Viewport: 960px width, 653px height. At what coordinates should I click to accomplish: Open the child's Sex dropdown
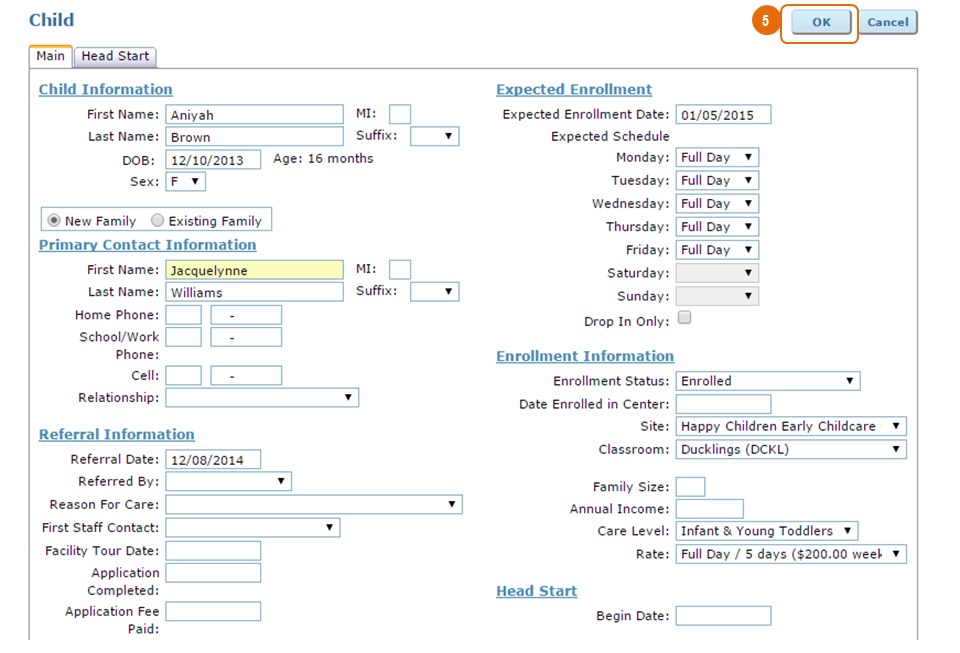click(185, 182)
